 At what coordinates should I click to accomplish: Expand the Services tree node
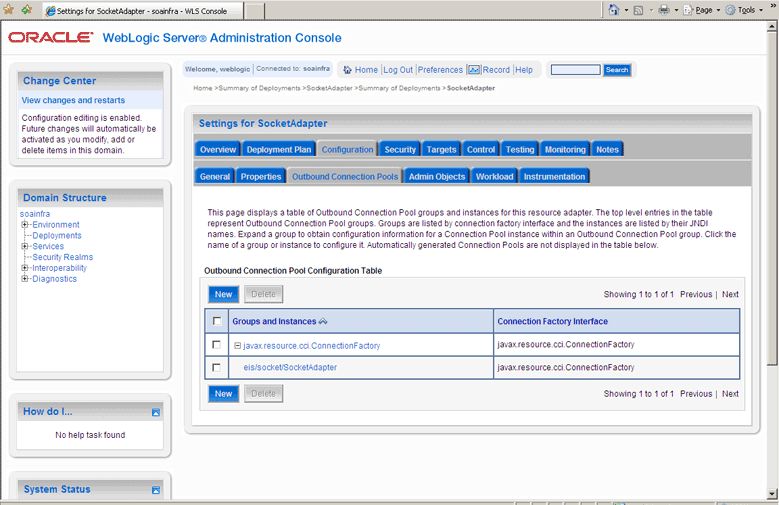pyautogui.click(x=24, y=246)
